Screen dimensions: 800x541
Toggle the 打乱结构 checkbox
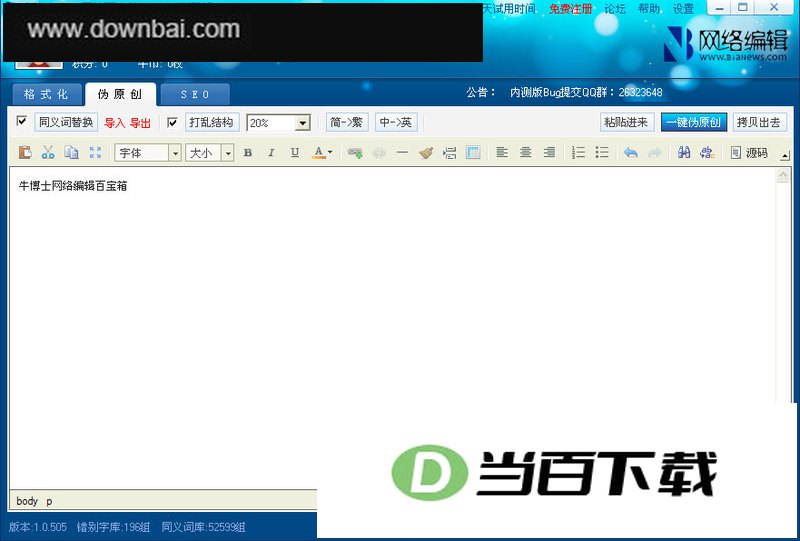172,122
